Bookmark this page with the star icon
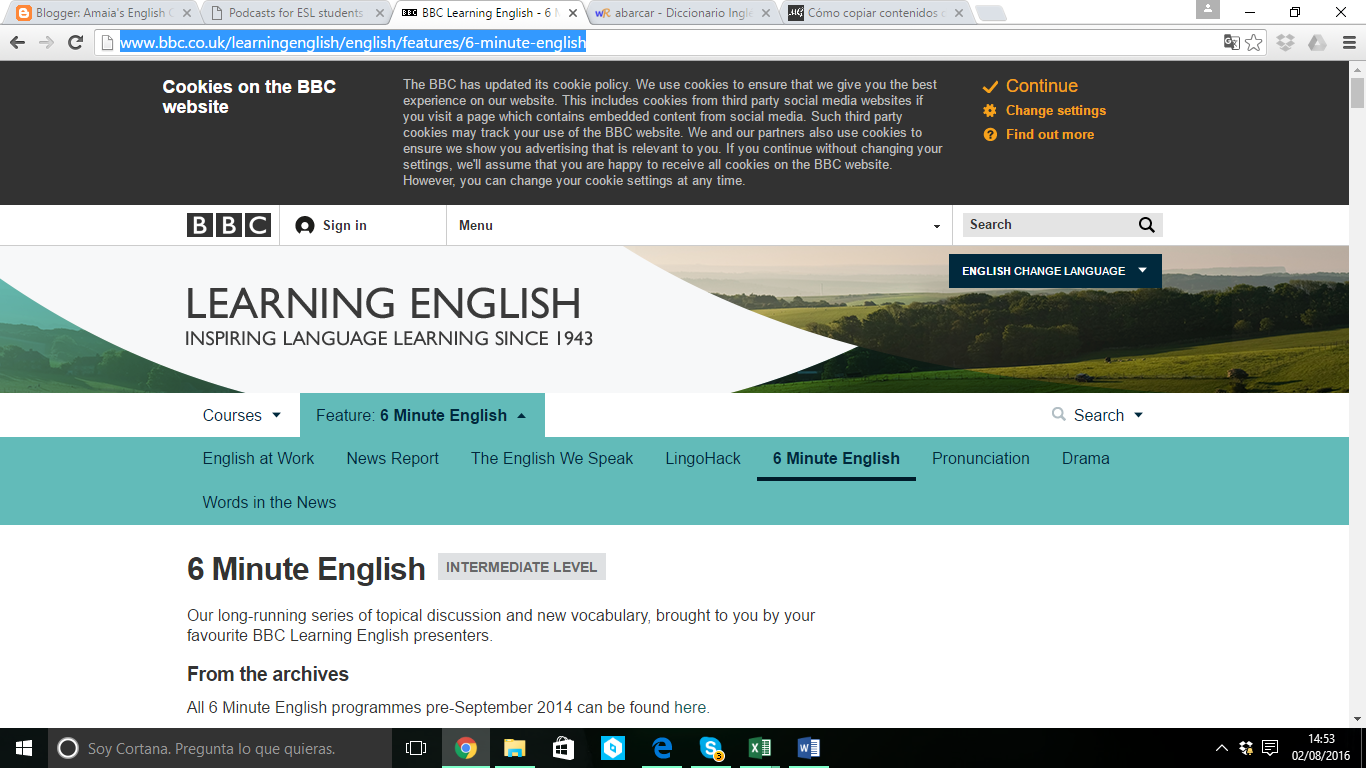Screen dimensions: 1366x768 coord(1254,43)
